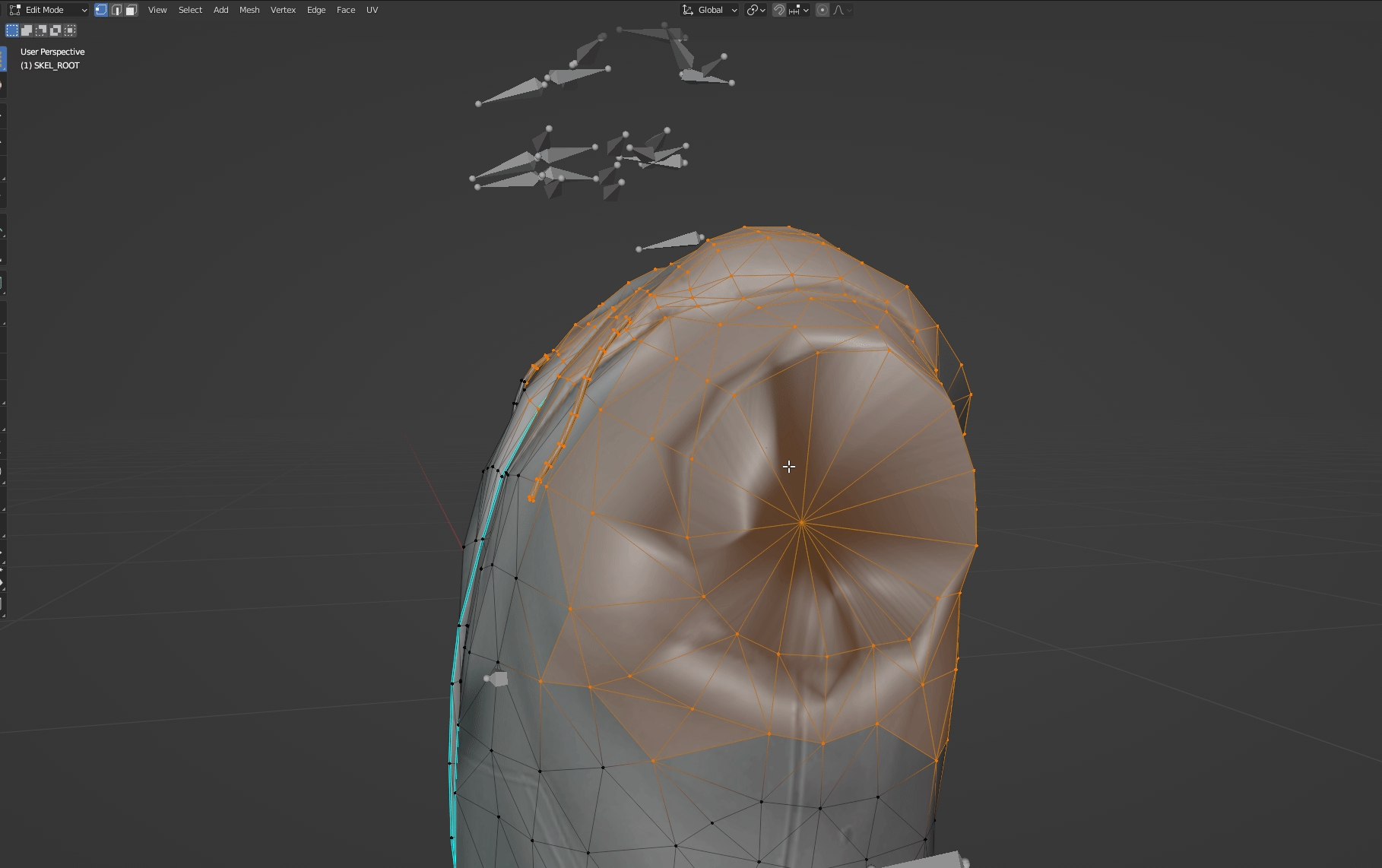Screen dimensions: 1382x868
Task: Expand the pivot point dropdown
Action: [x=756, y=10]
